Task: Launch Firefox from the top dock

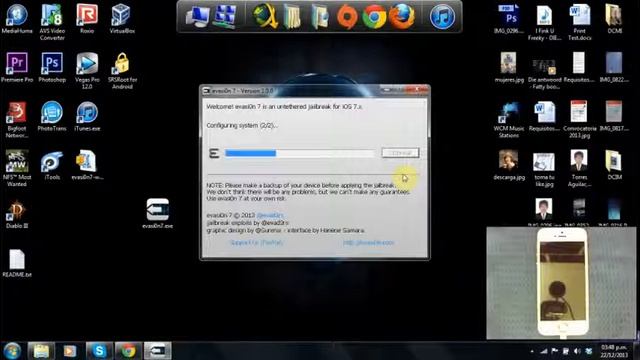Action: [402, 17]
